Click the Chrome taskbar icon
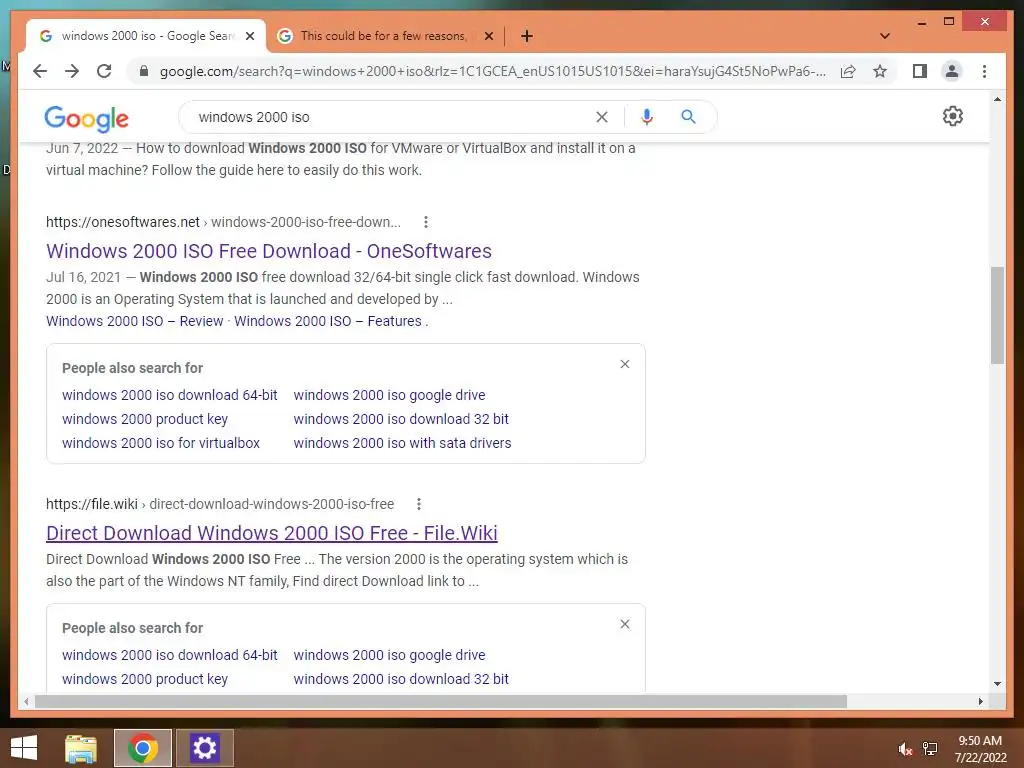 143,748
